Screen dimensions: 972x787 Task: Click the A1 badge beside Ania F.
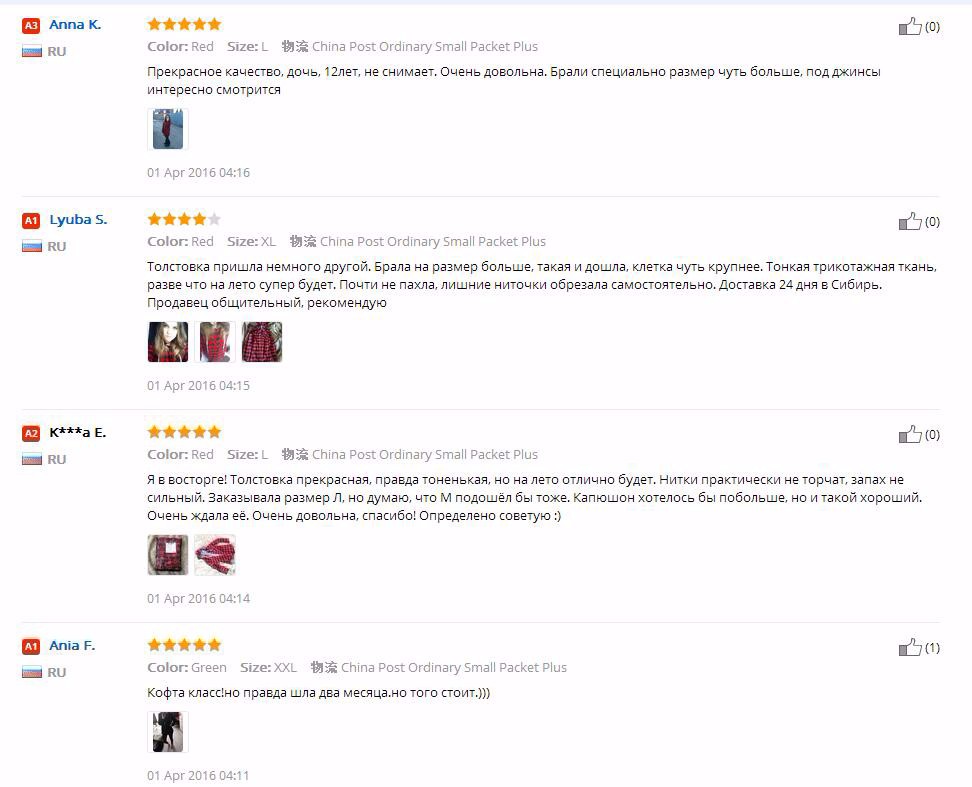(x=30, y=647)
